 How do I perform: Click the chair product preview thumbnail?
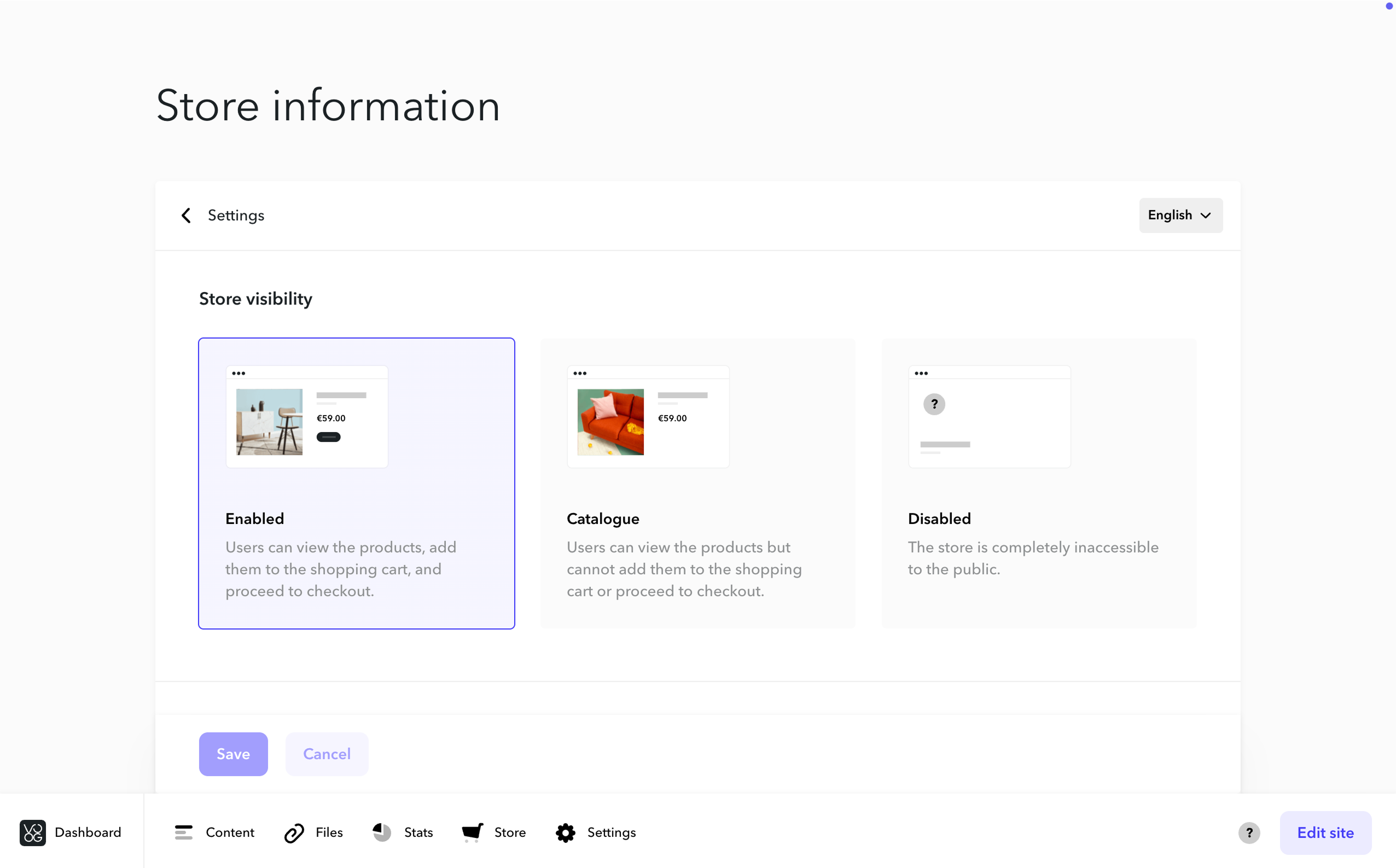269,422
